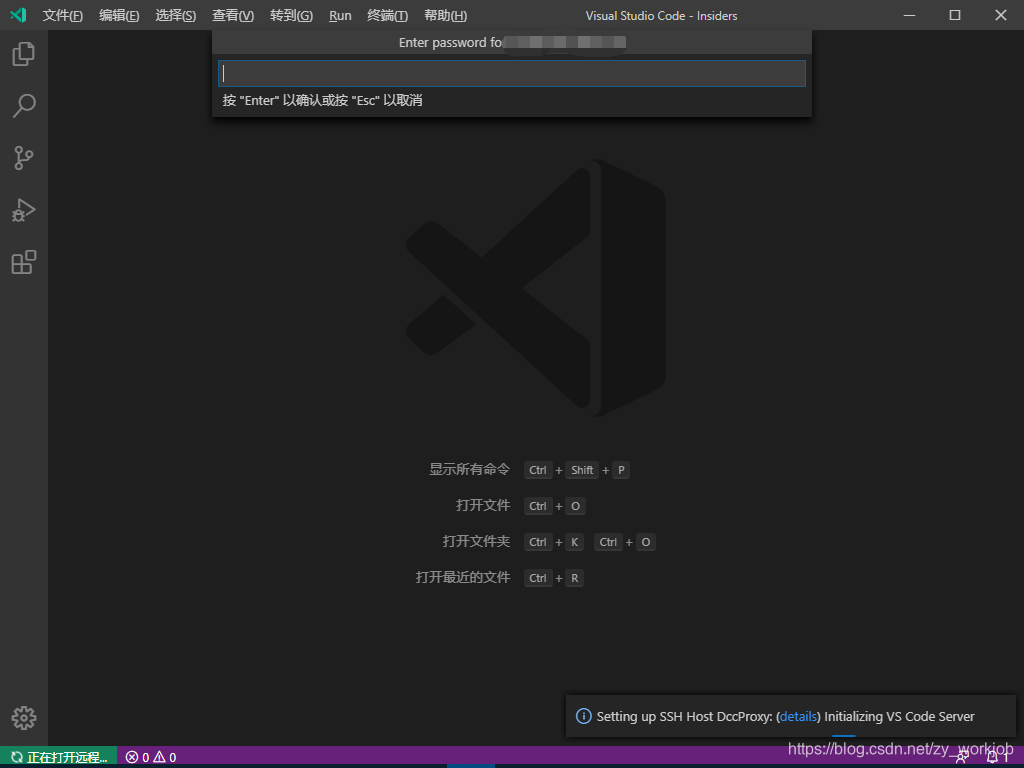1024x768 pixels.
Task: Open the 终端(T) menu
Action: tap(387, 16)
